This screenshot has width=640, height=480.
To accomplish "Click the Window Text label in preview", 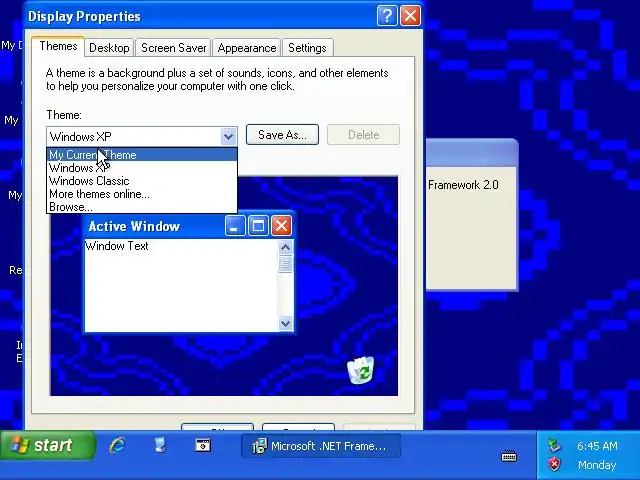I will pos(117,246).
